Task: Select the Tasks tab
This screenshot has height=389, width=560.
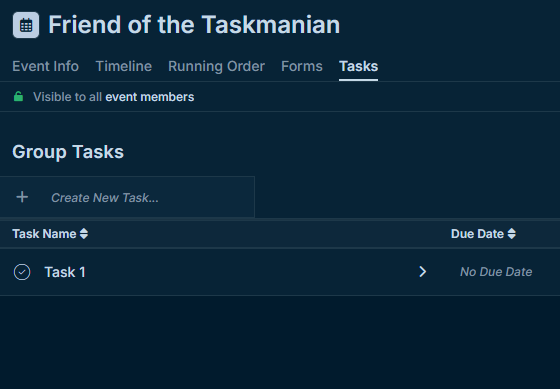Action: pos(359,66)
